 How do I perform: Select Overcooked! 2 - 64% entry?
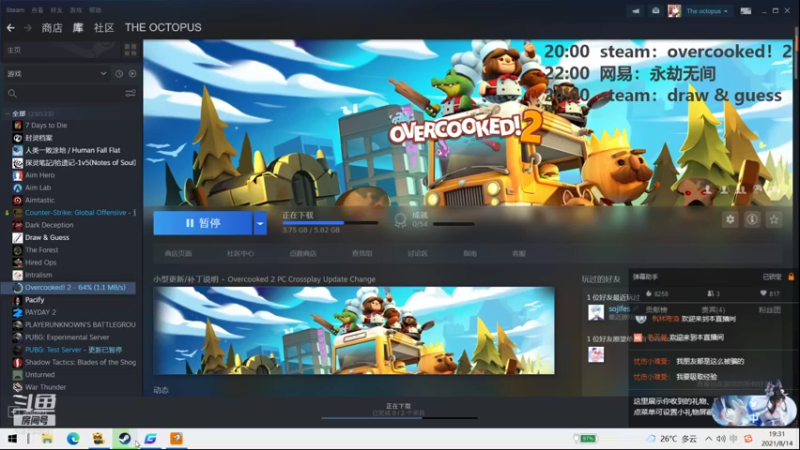(x=69, y=287)
